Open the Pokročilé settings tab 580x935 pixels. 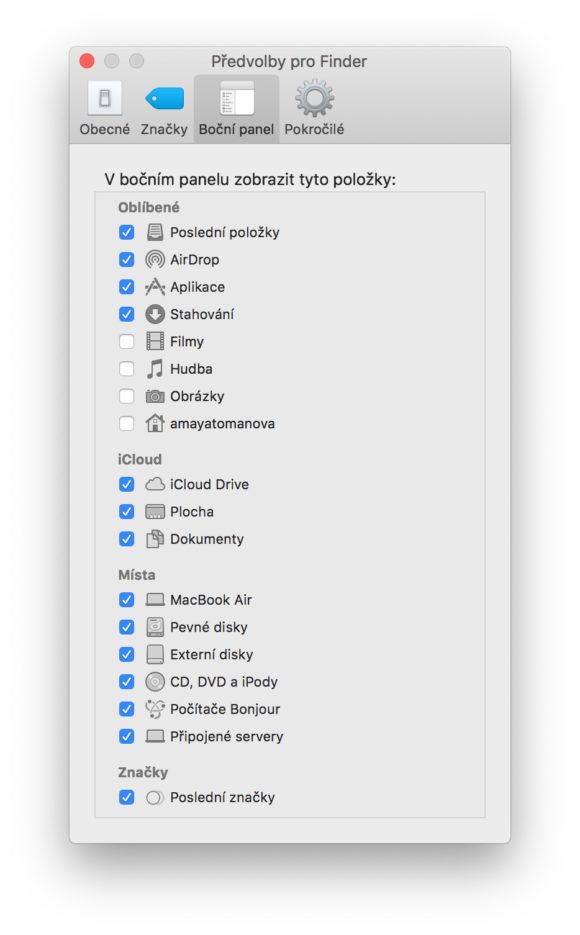316,104
